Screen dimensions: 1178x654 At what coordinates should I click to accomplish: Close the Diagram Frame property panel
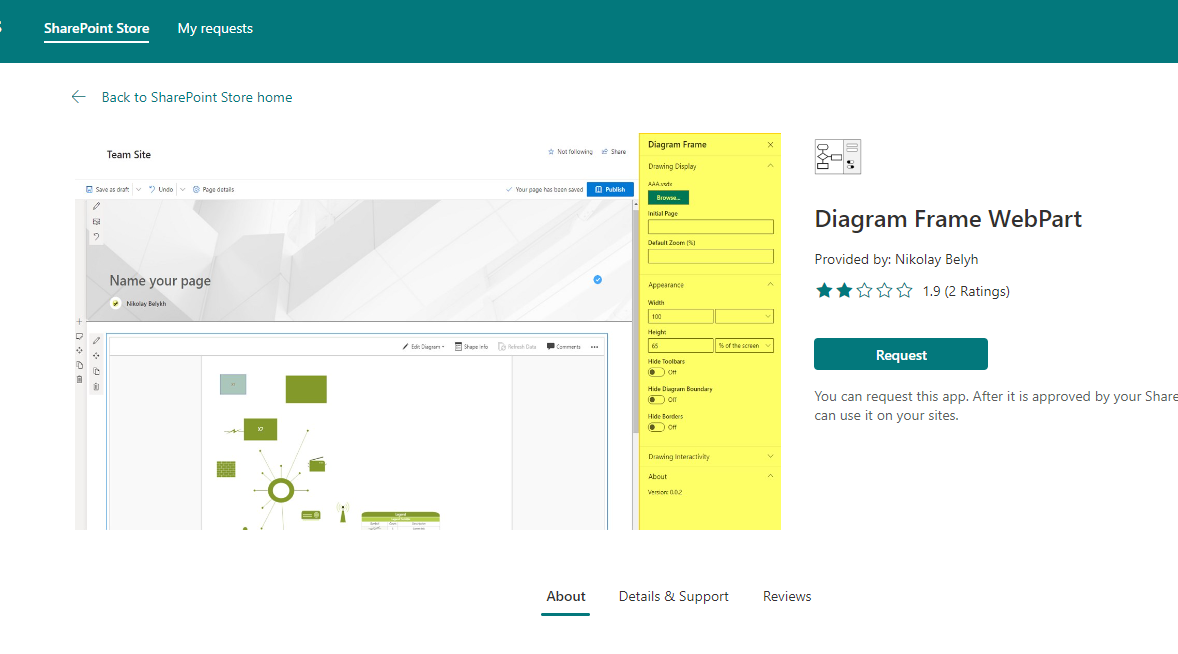[x=770, y=144]
